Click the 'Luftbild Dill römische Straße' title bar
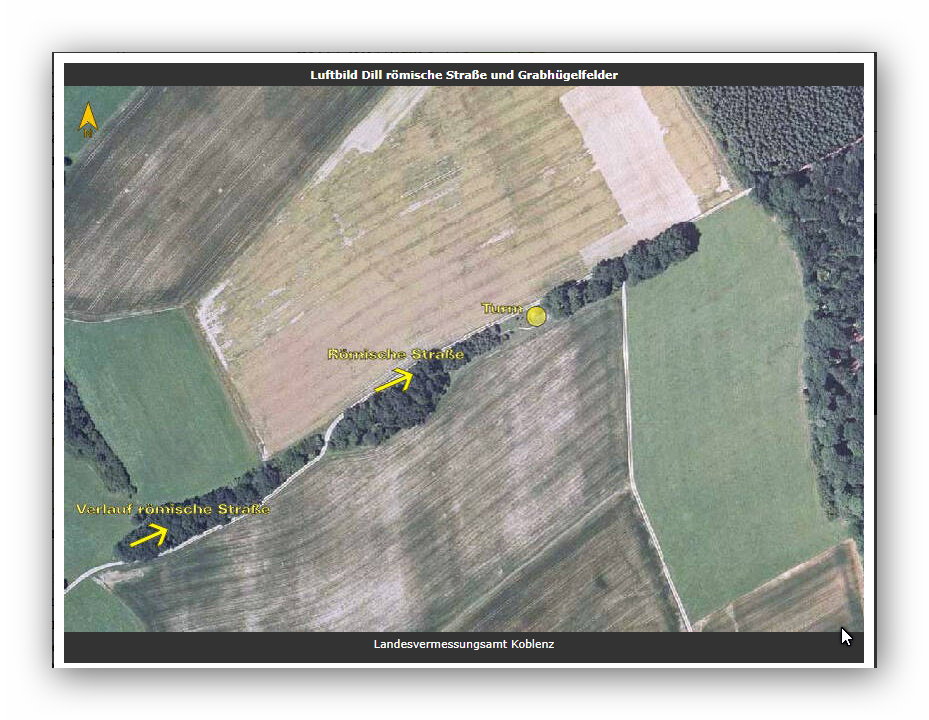This screenshot has height=720, width=929. click(463, 75)
